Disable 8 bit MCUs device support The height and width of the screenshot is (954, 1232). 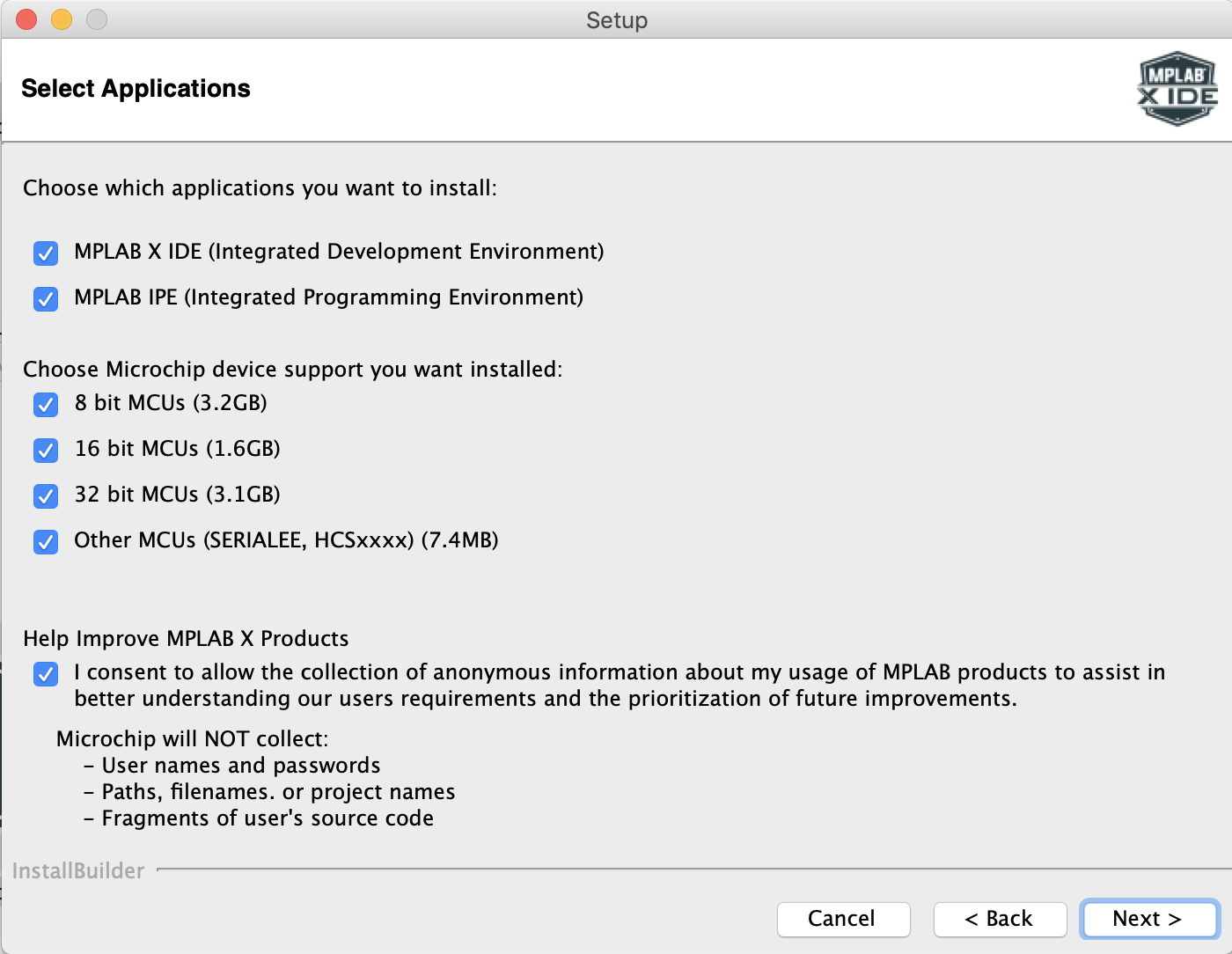pyautogui.click(x=46, y=405)
